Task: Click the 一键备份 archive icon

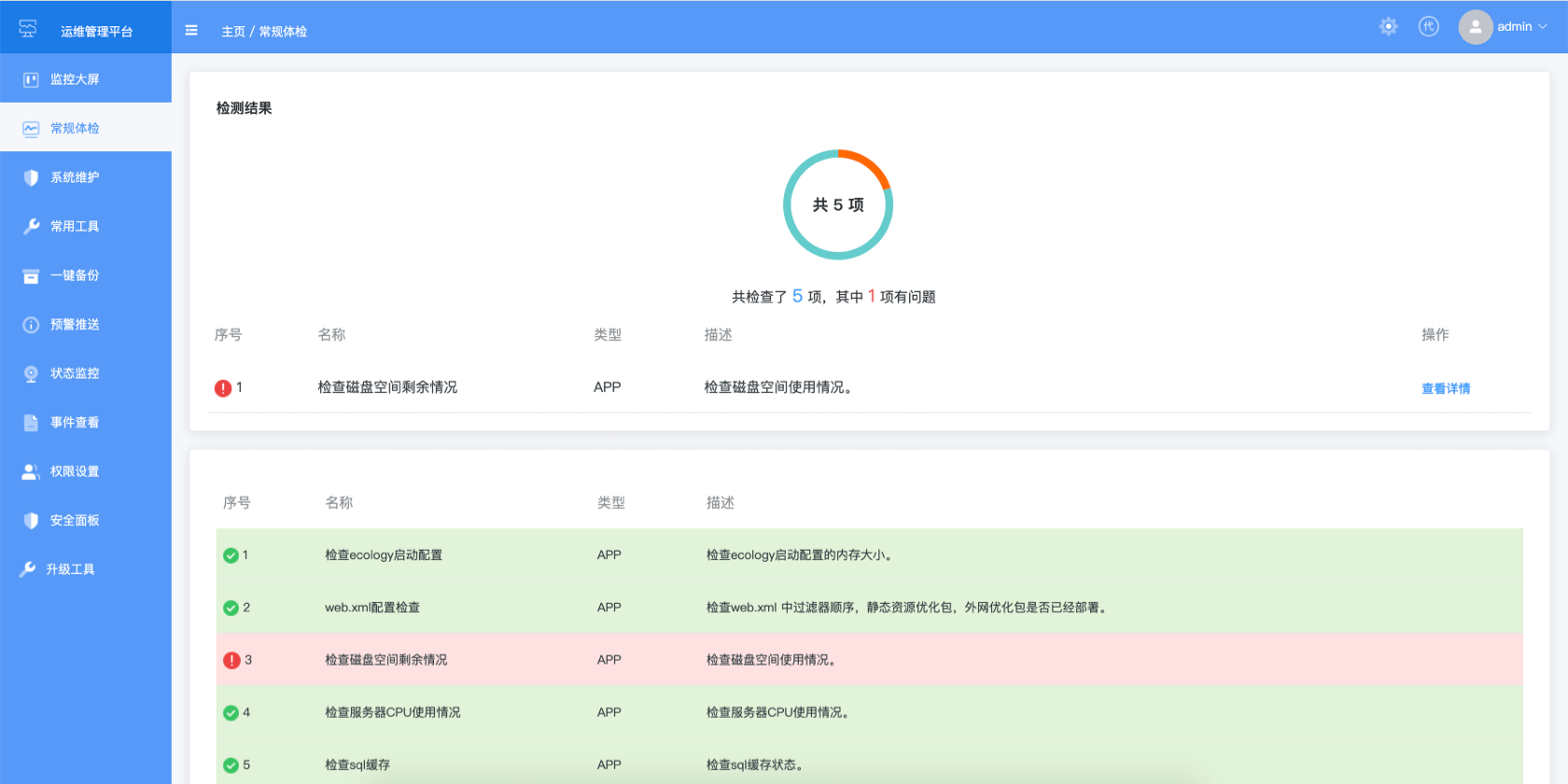Action: click(x=31, y=276)
